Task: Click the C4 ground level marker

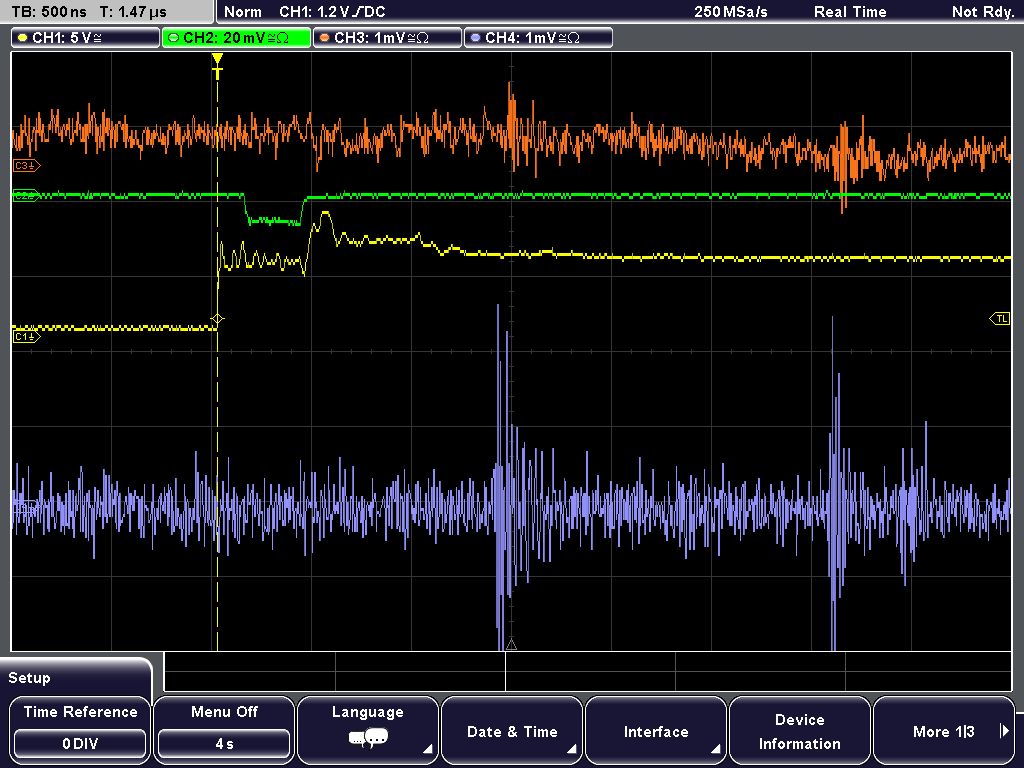Action: [26, 509]
